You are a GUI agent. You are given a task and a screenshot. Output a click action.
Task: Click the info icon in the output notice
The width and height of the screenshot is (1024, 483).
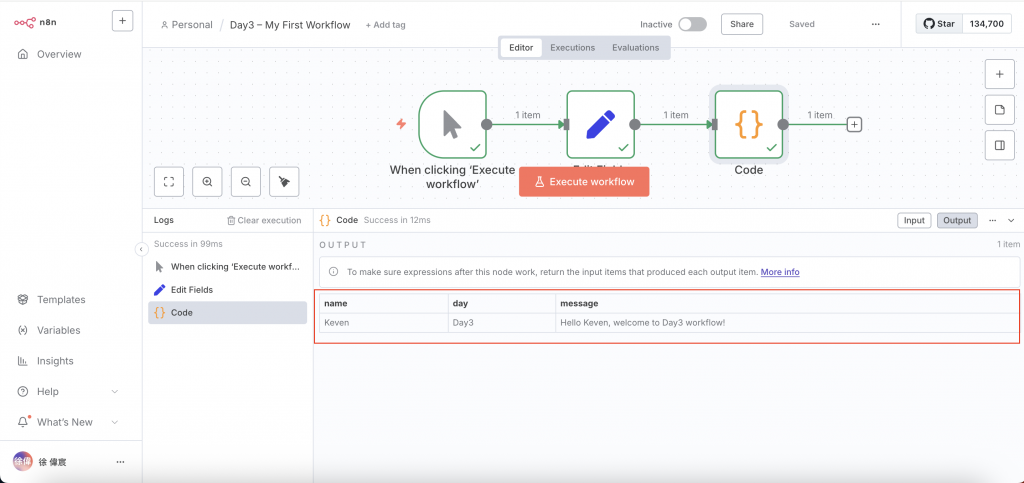pyautogui.click(x=333, y=272)
